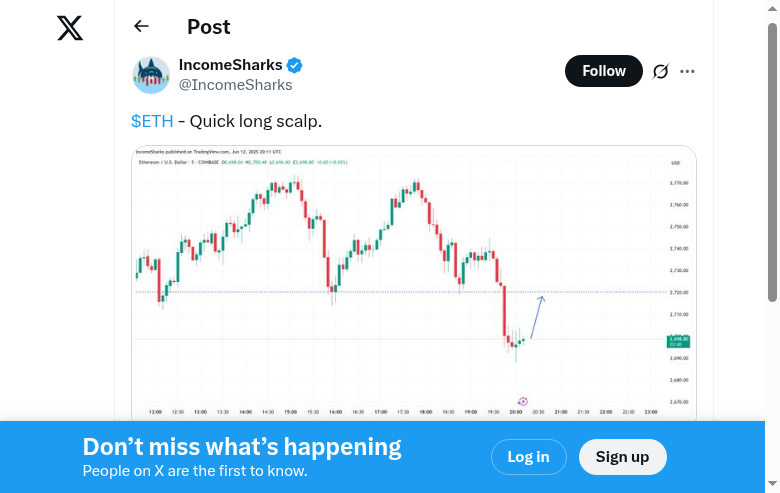Viewport: 780px width, 493px height.
Task: Click the blue verified checkmark badge
Action: (295, 66)
